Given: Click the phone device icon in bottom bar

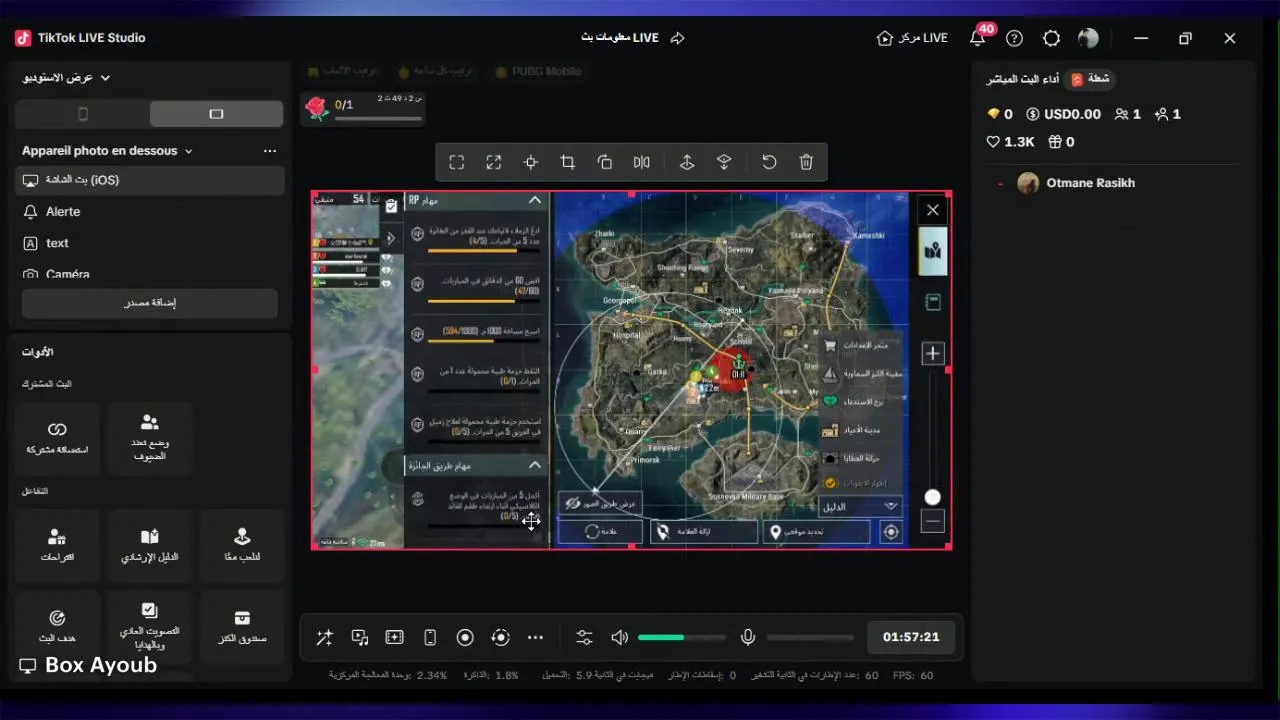Looking at the screenshot, I should (x=430, y=637).
